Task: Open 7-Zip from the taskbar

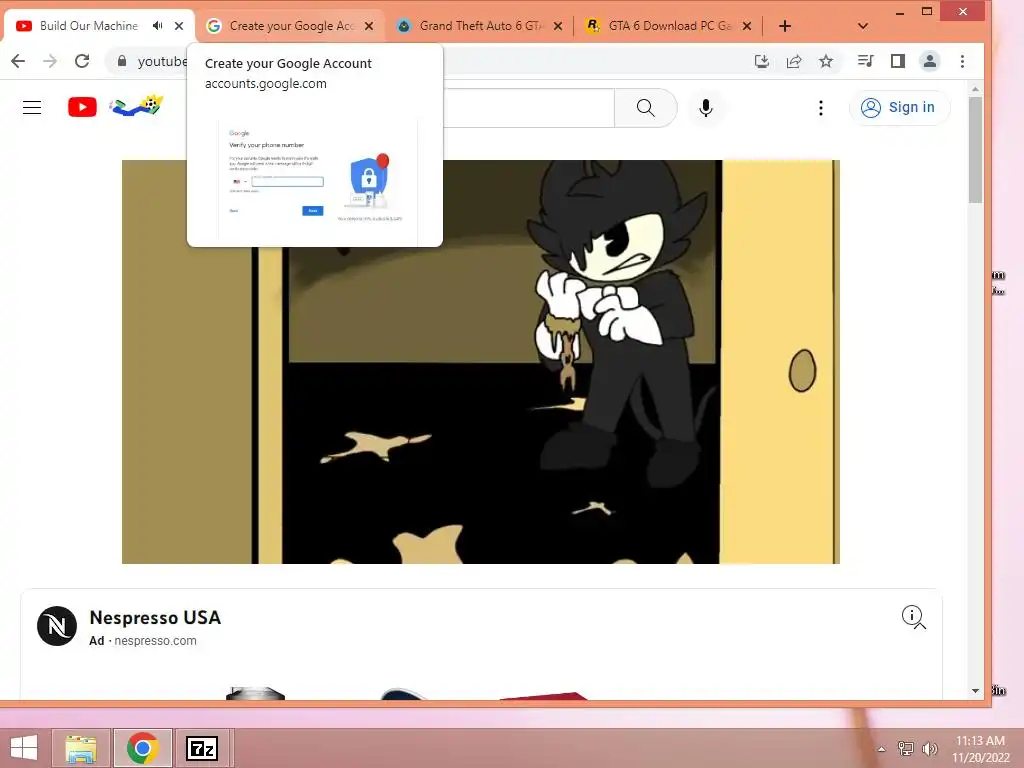Action: pos(202,748)
